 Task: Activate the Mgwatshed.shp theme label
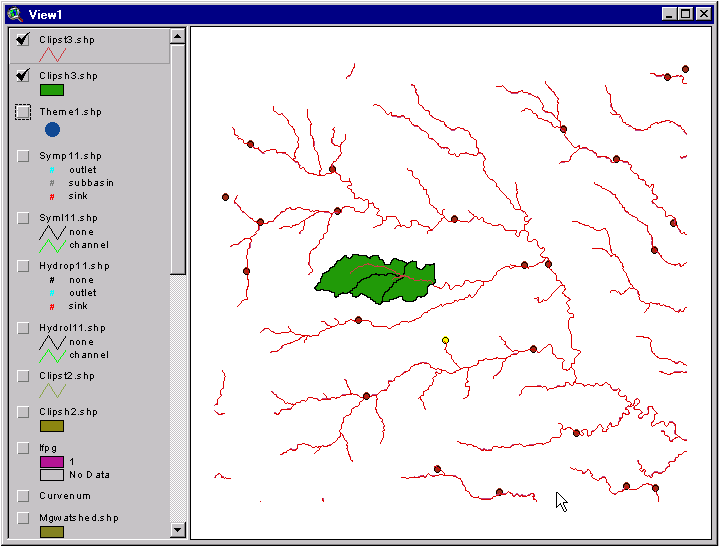point(79,518)
